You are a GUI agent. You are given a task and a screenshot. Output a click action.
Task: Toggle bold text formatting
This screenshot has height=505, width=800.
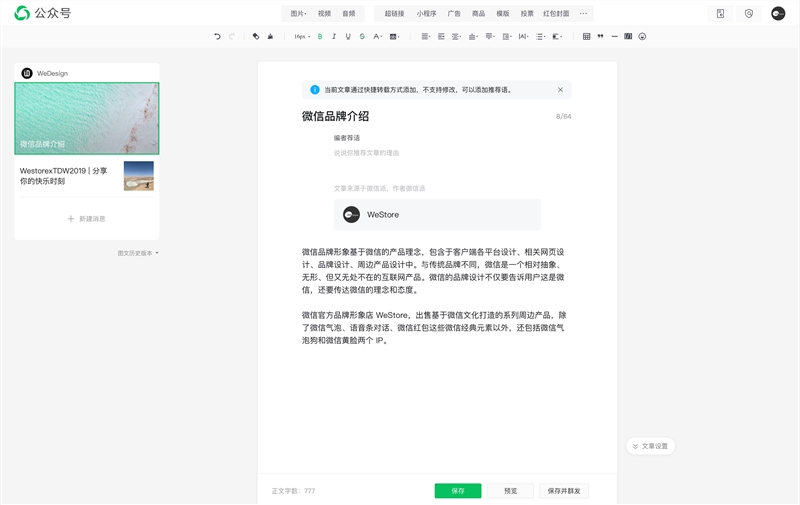[x=320, y=36]
